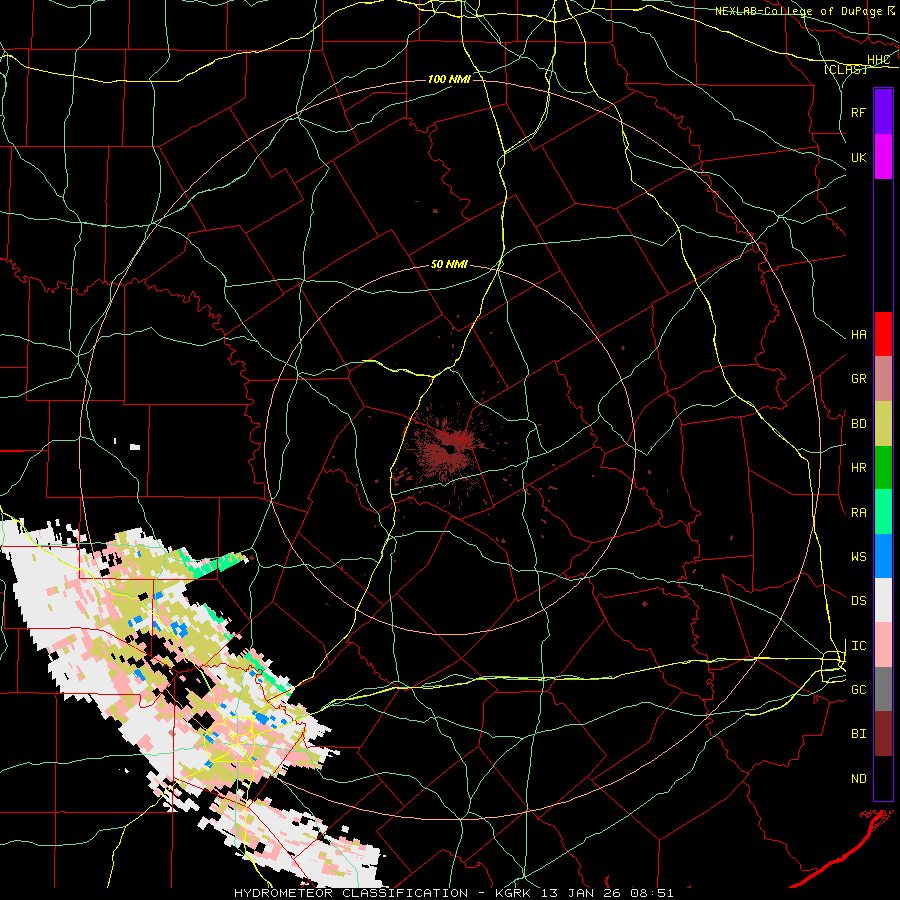The height and width of the screenshot is (900, 900).
Task: Click the RF legend label
Action: pos(858,112)
